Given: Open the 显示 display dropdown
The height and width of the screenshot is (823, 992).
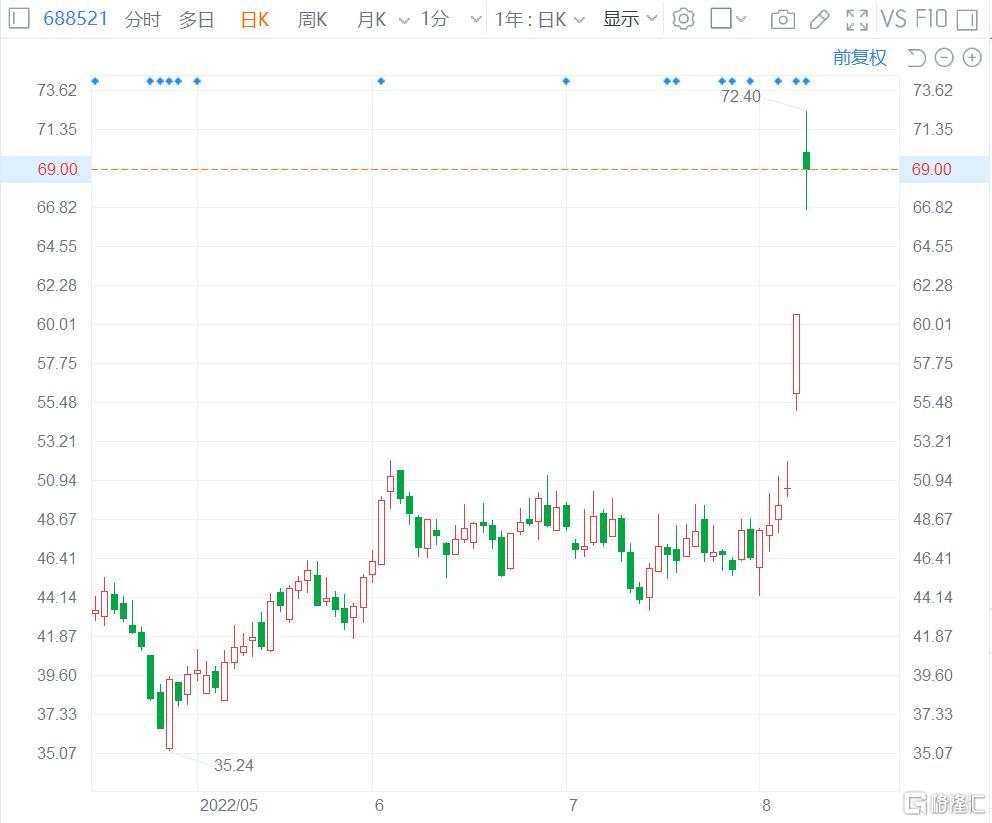Looking at the screenshot, I should pos(630,19).
